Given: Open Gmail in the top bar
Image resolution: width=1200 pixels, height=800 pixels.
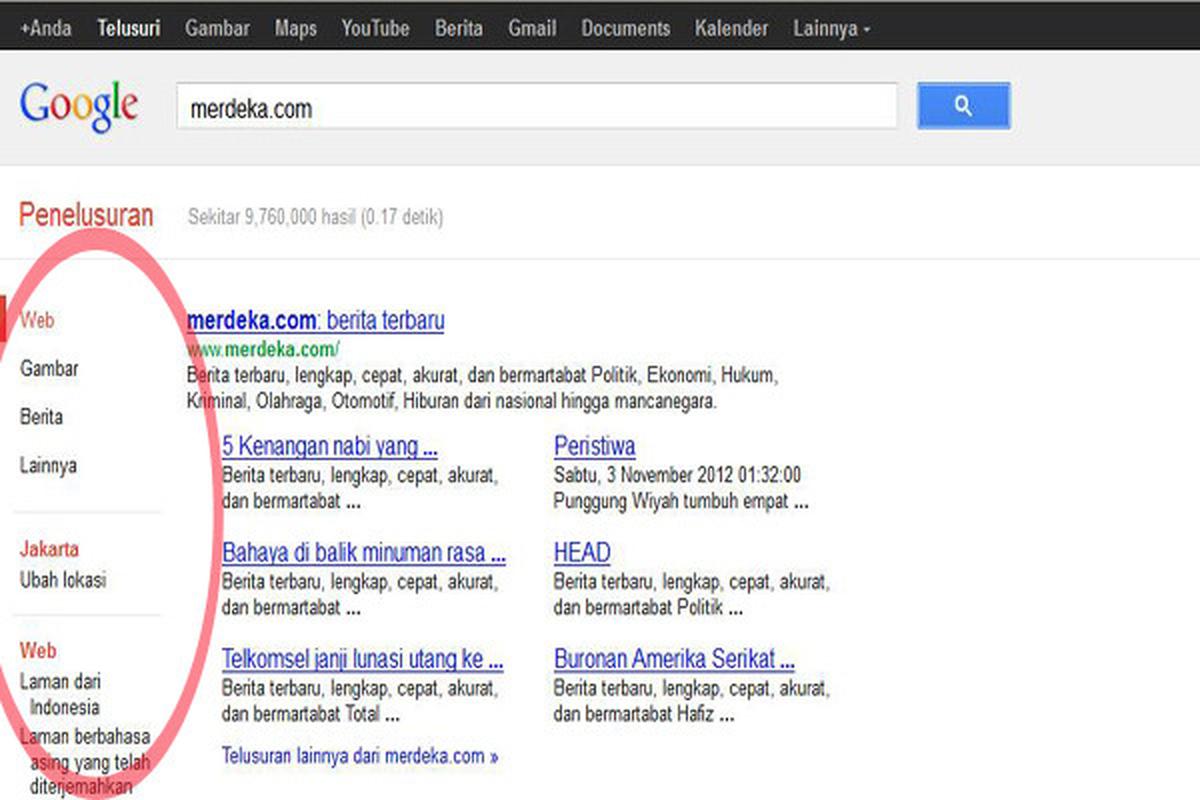Looking at the screenshot, I should [x=532, y=29].
